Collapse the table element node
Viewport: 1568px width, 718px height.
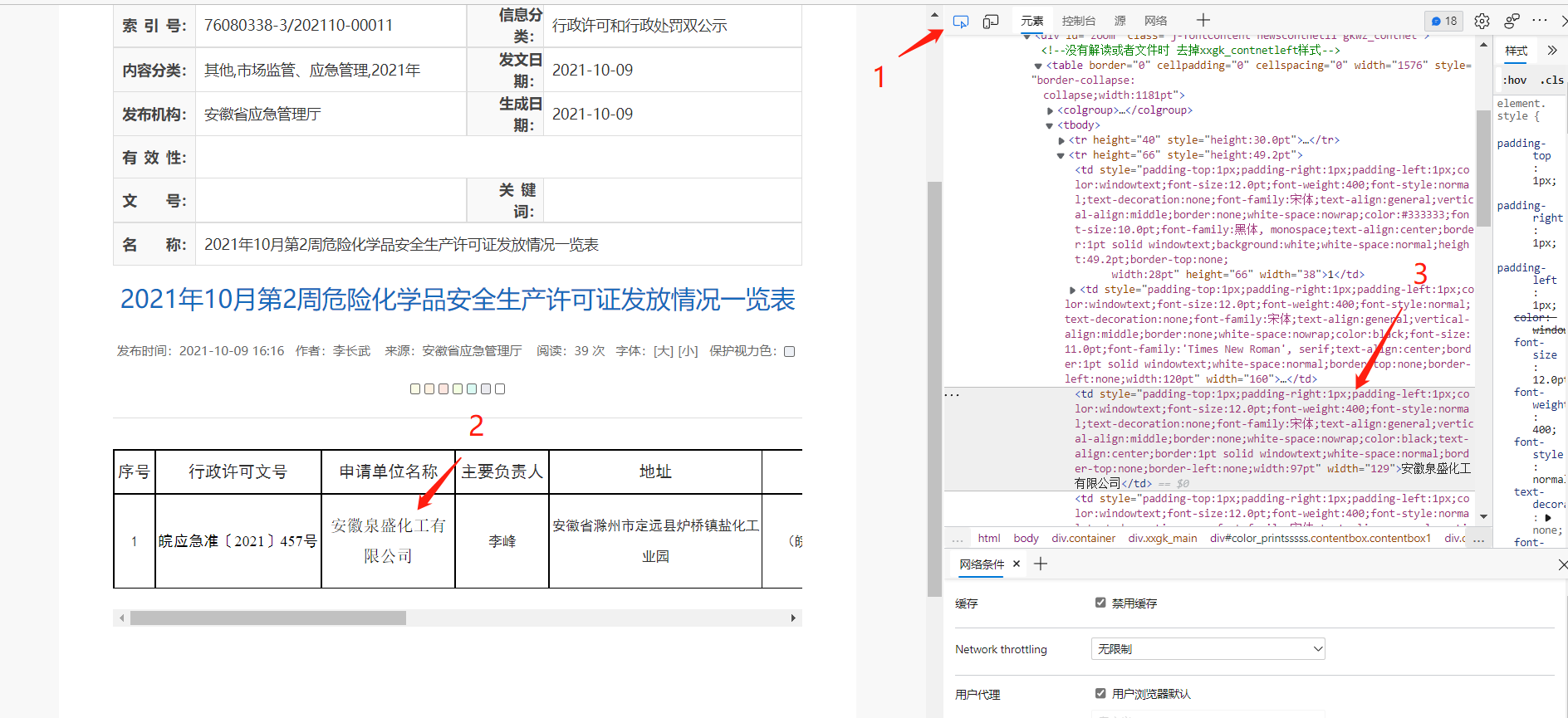tap(1038, 66)
